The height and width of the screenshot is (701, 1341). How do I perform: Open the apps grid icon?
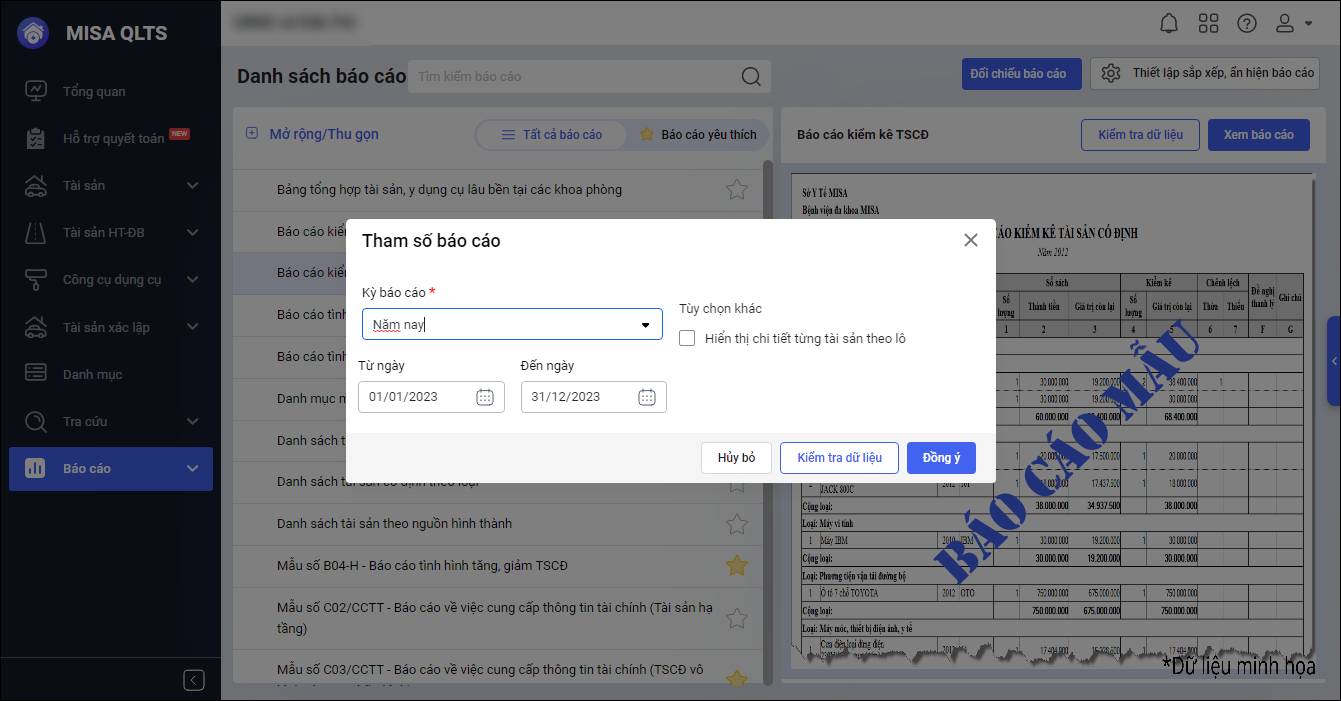pyautogui.click(x=1208, y=23)
